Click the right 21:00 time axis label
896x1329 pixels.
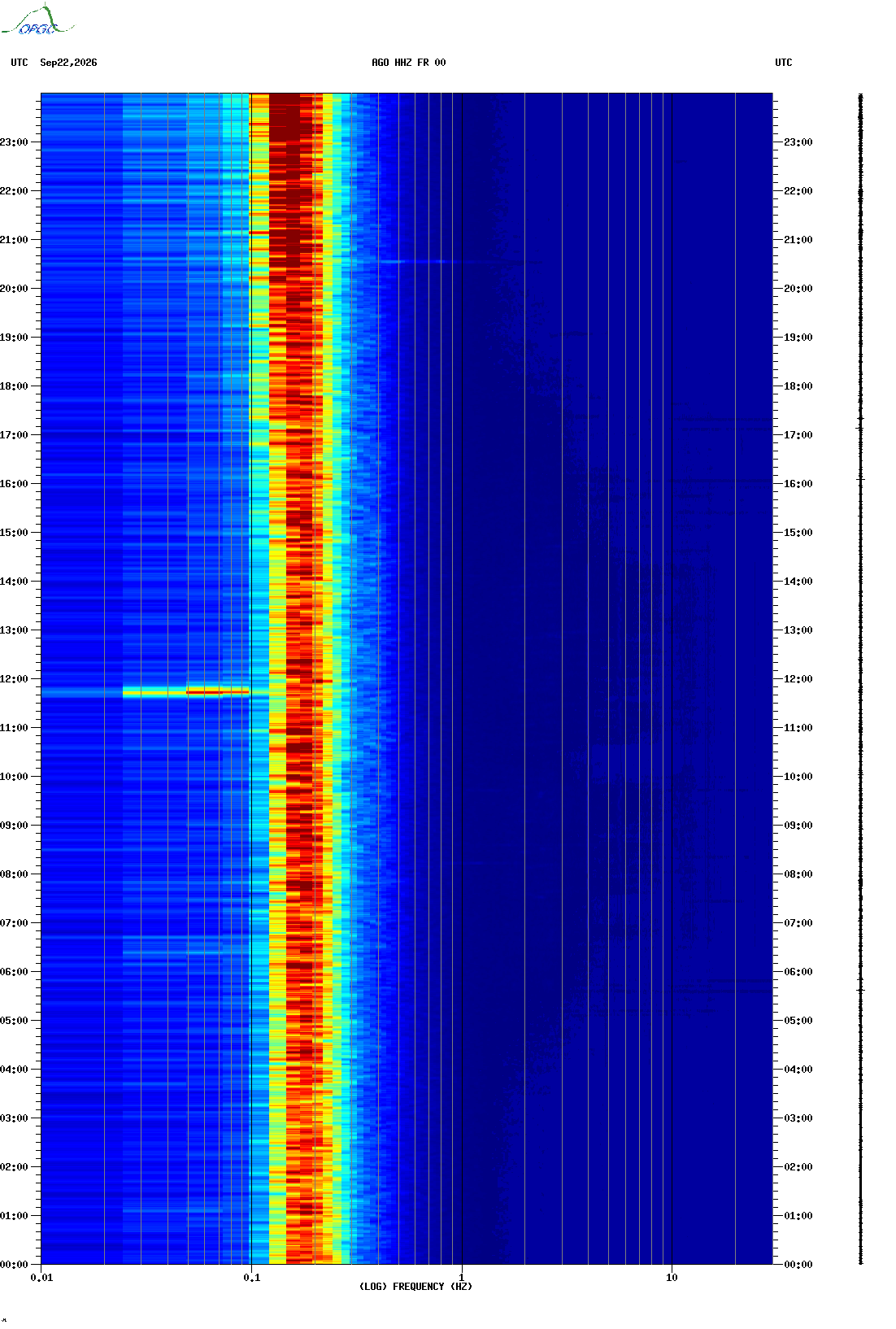798,240
